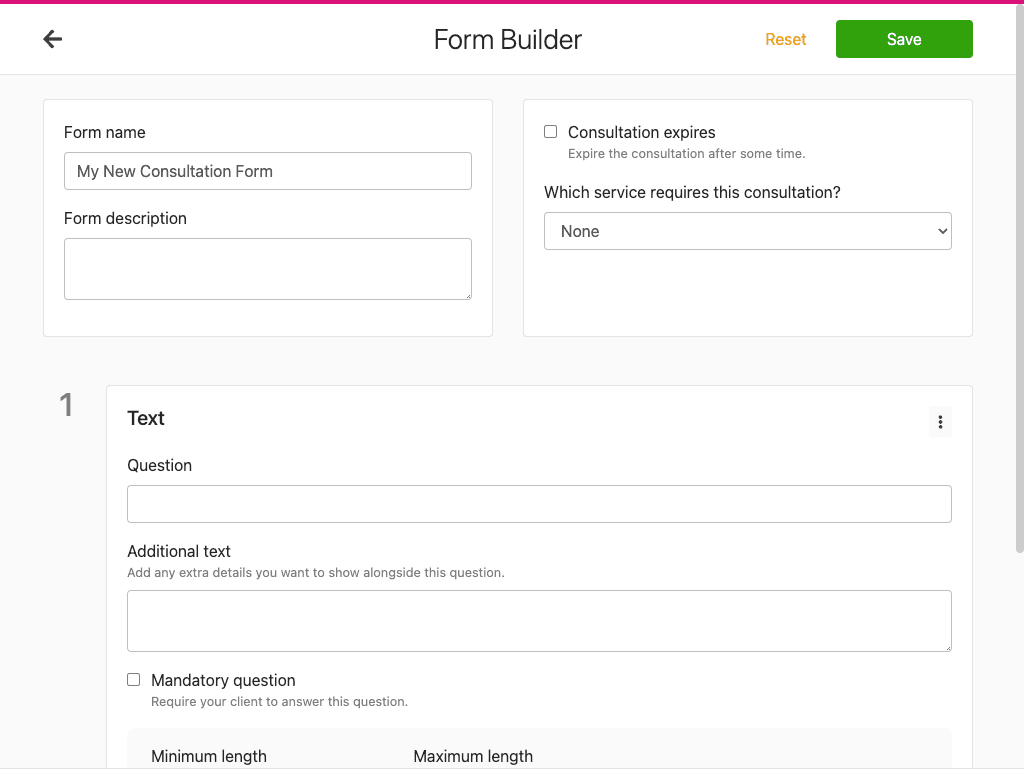Screen dimensions: 1024x769
Task: Open the three-dot options menu on Text question
Action: [x=940, y=422]
